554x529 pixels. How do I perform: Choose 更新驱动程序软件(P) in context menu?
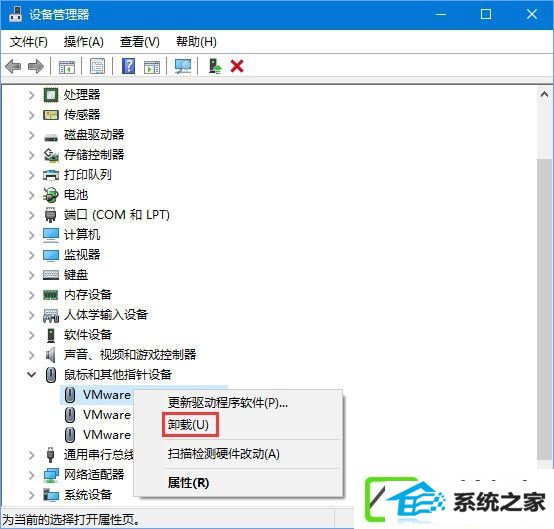tap(228, 402)
